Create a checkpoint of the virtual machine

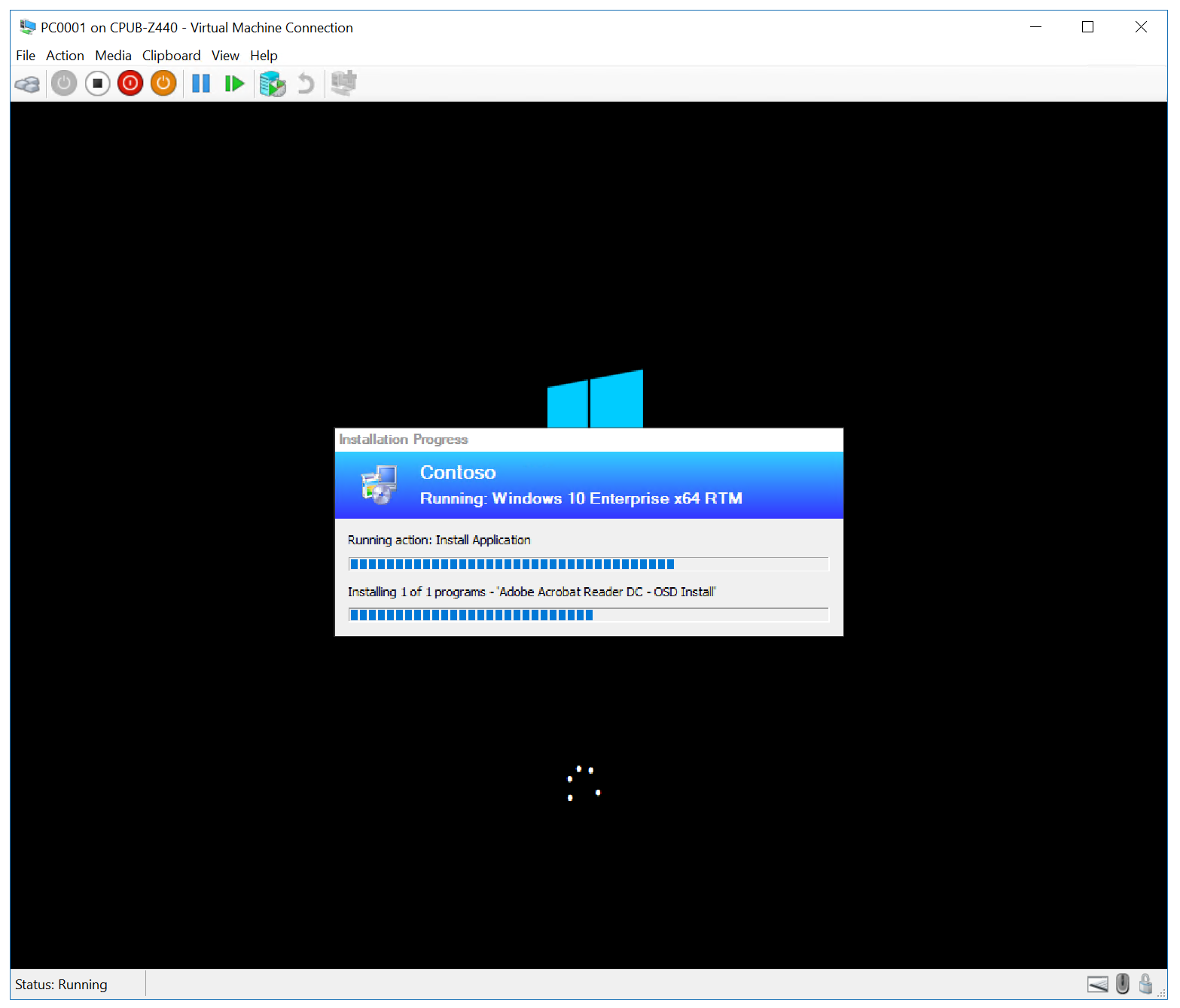point(272,83)
